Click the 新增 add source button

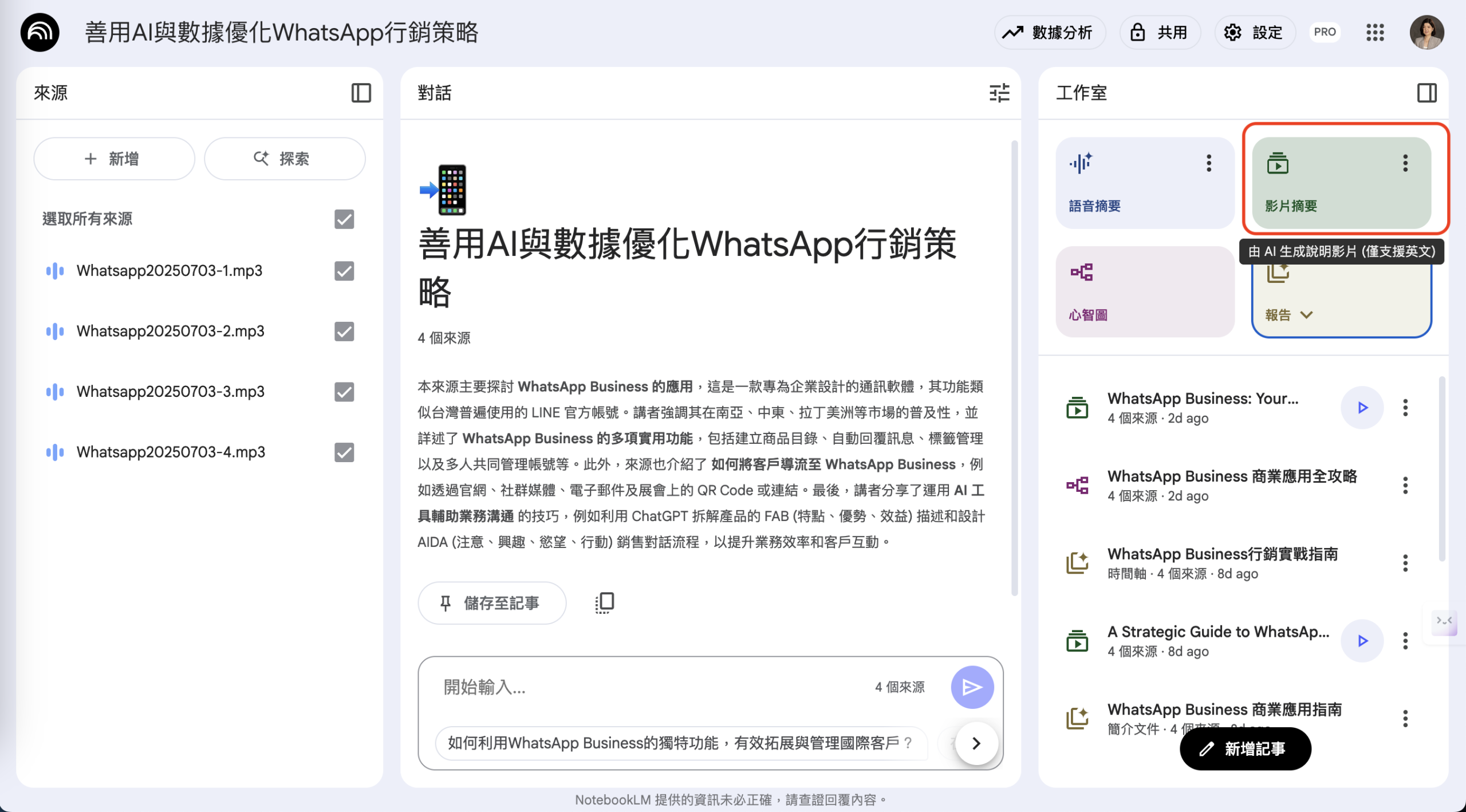(x=114, y=159)
